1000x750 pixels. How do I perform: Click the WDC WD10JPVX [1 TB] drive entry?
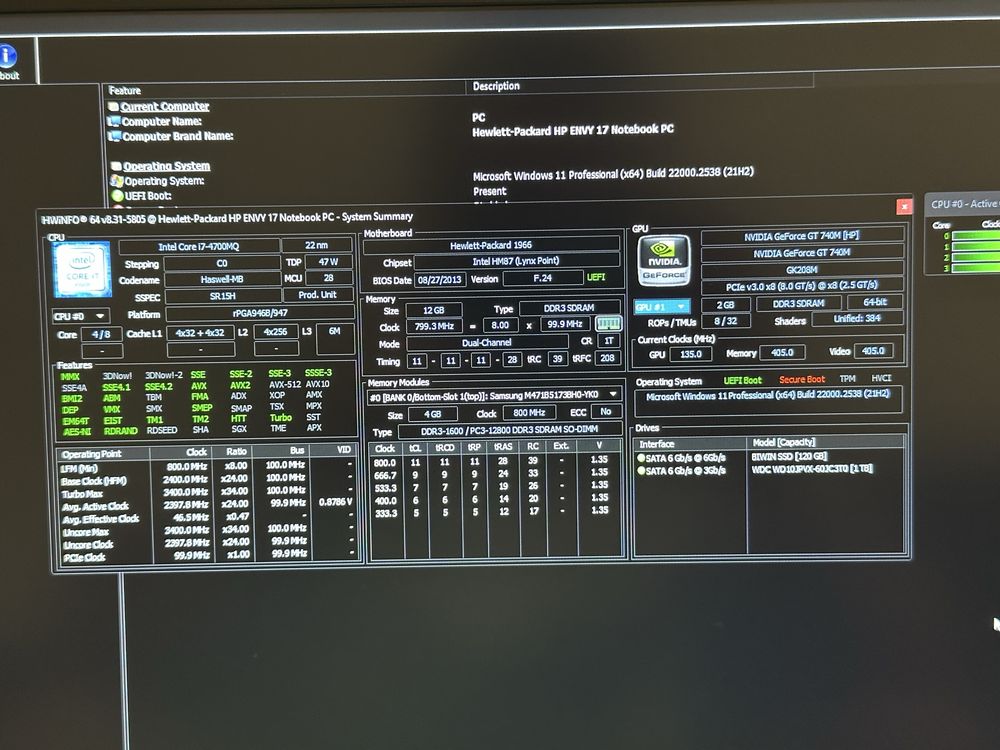pyautogui.click(x=812, y=469)
